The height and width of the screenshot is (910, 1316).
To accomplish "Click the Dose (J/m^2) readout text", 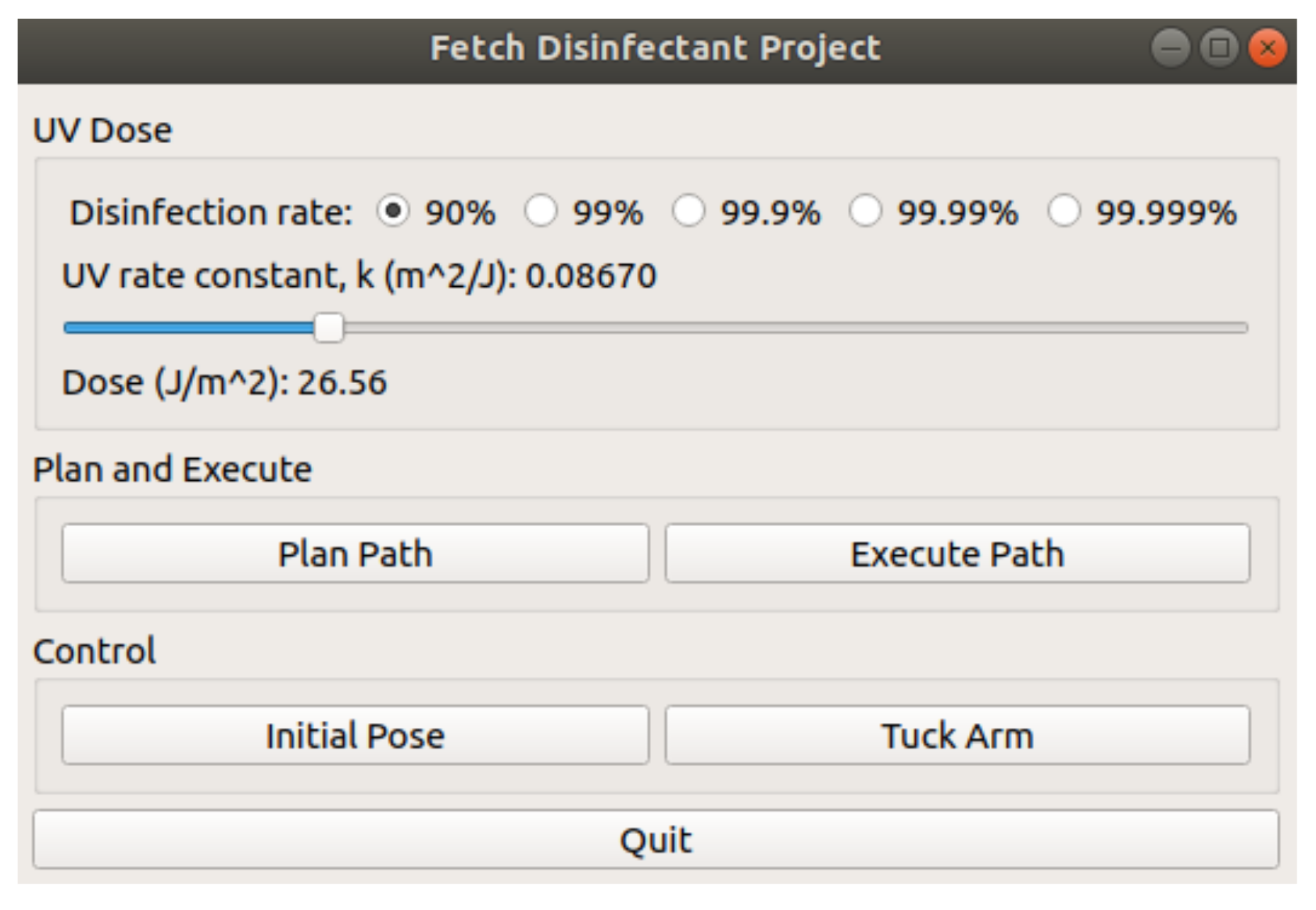I will point(224,382).
